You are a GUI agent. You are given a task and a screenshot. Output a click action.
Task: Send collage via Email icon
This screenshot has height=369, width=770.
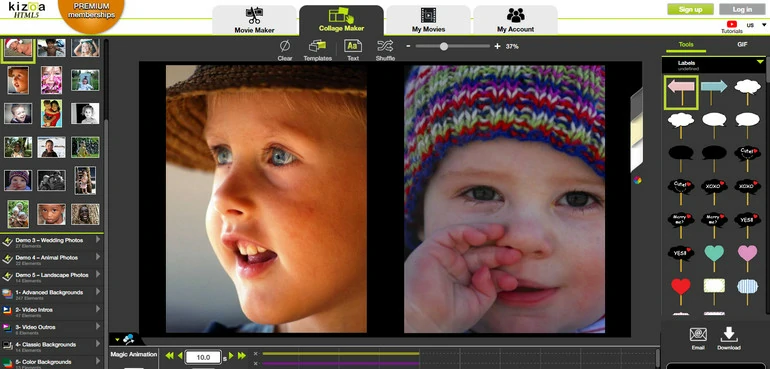tap(698, 339)
